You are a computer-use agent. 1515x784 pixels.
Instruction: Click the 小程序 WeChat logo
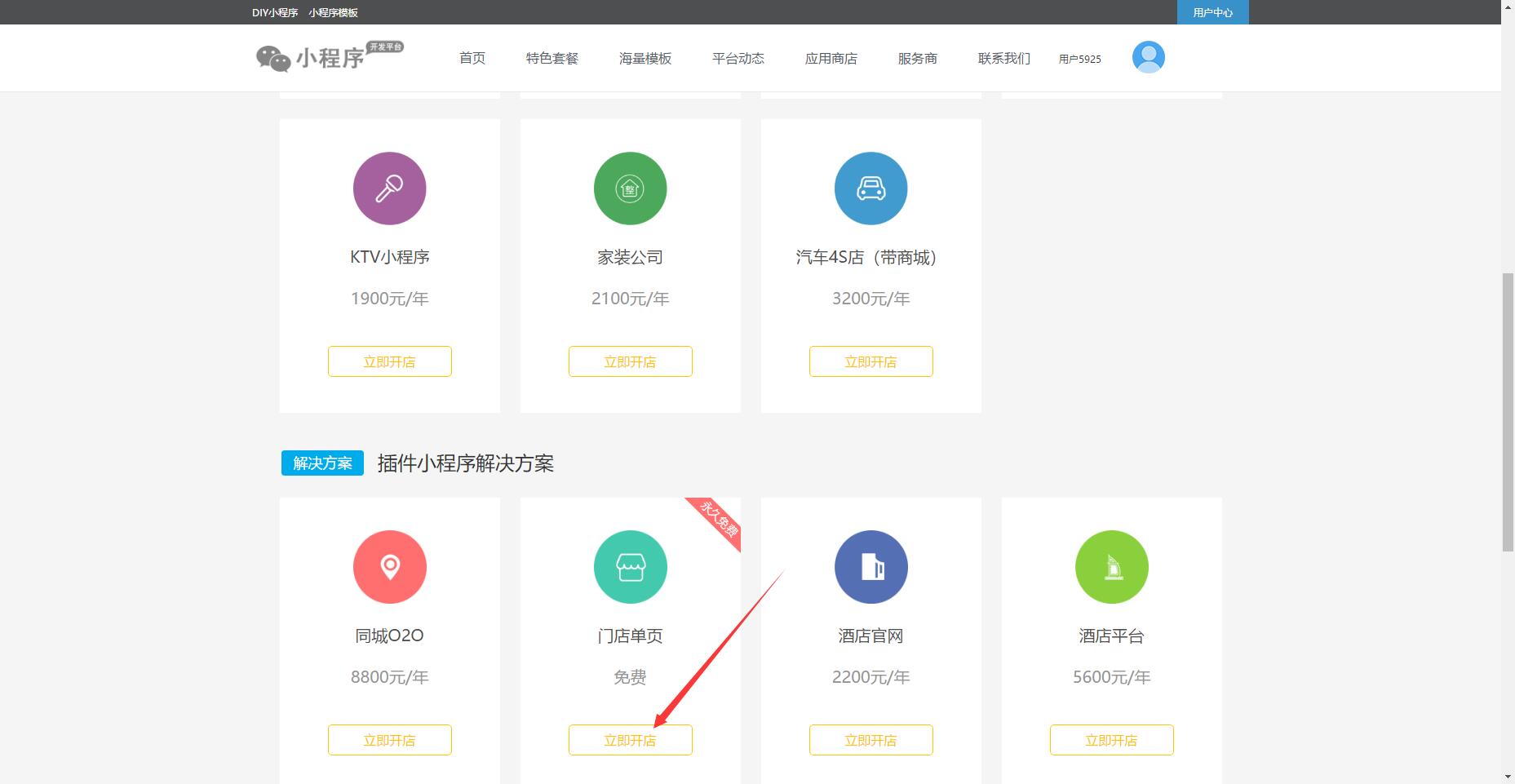click(330, 57)
